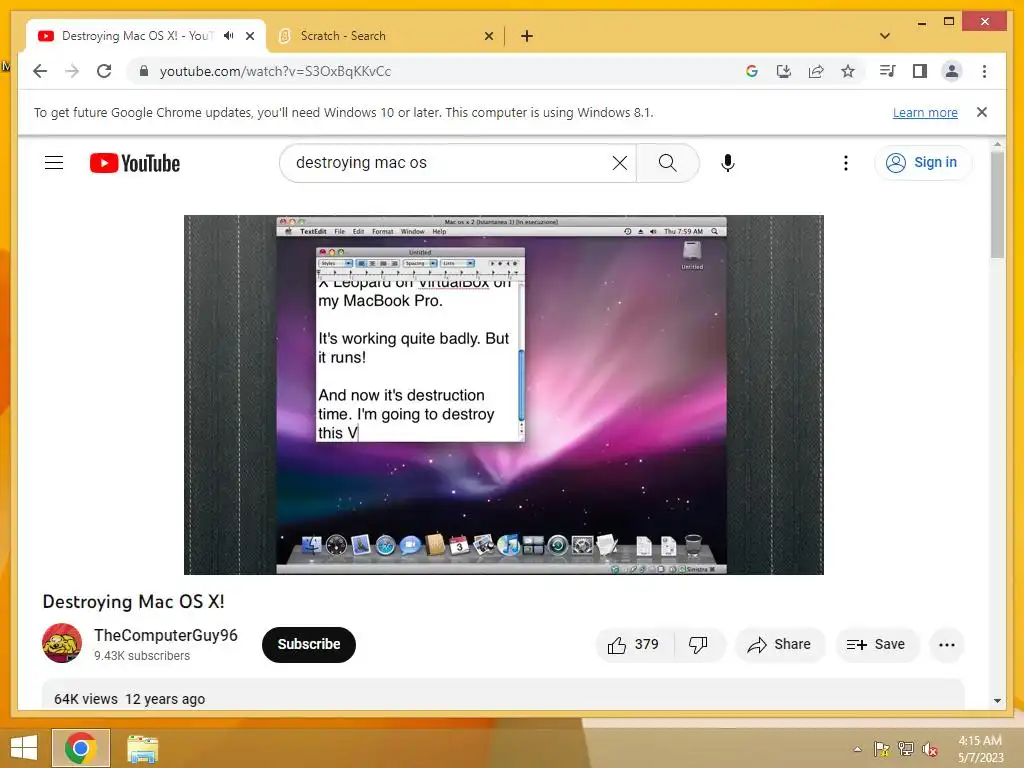The image size is (1024, 768).
Task: Open the network tray icon
Action: (906, 749)
